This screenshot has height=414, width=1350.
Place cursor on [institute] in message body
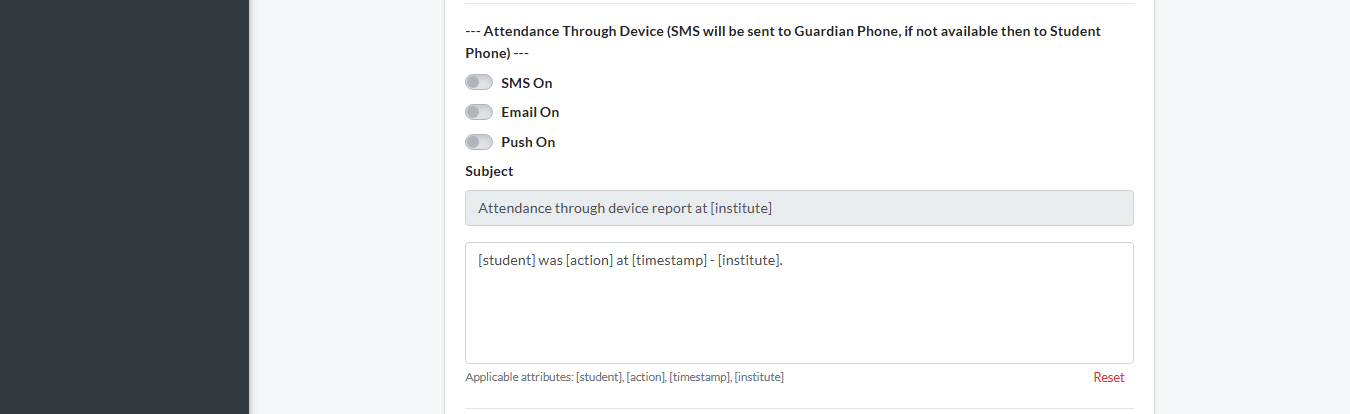(x=748, y=260)
